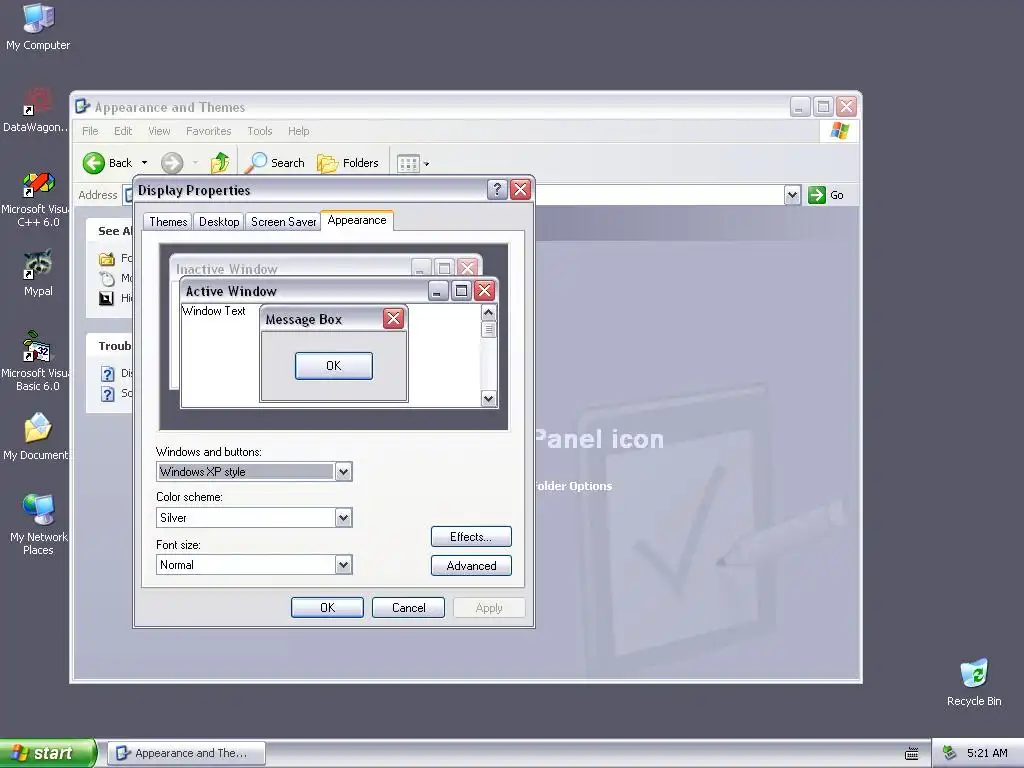Toggle the Folders pane button

[x=347, y=163]
